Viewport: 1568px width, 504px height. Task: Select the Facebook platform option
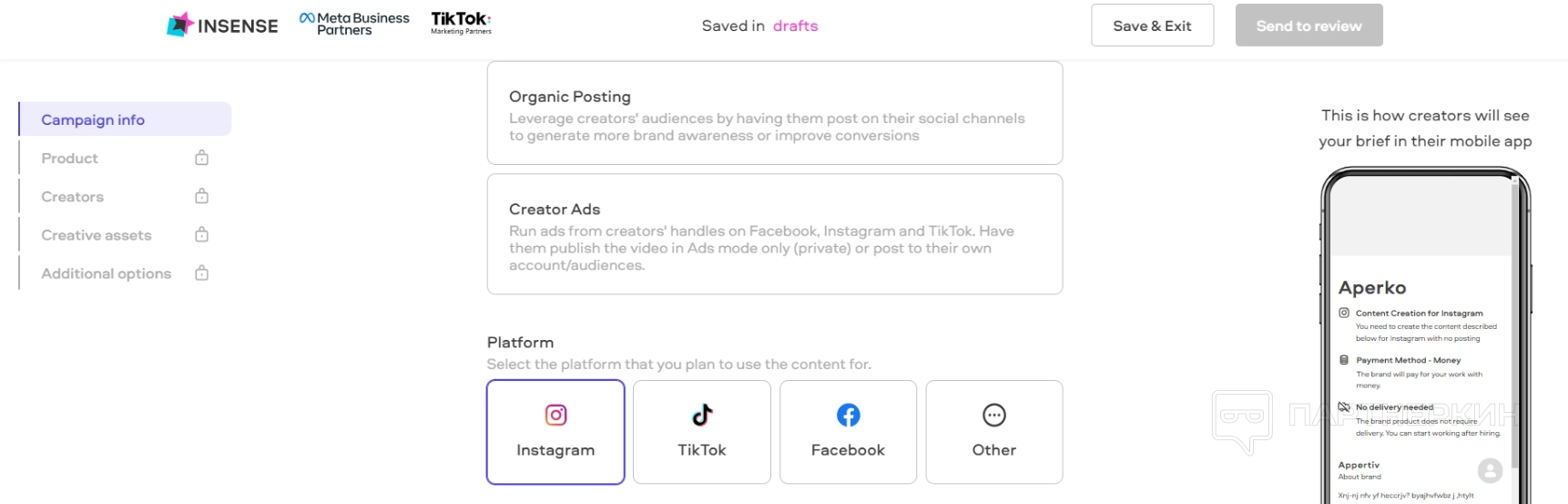coord(848,432)
